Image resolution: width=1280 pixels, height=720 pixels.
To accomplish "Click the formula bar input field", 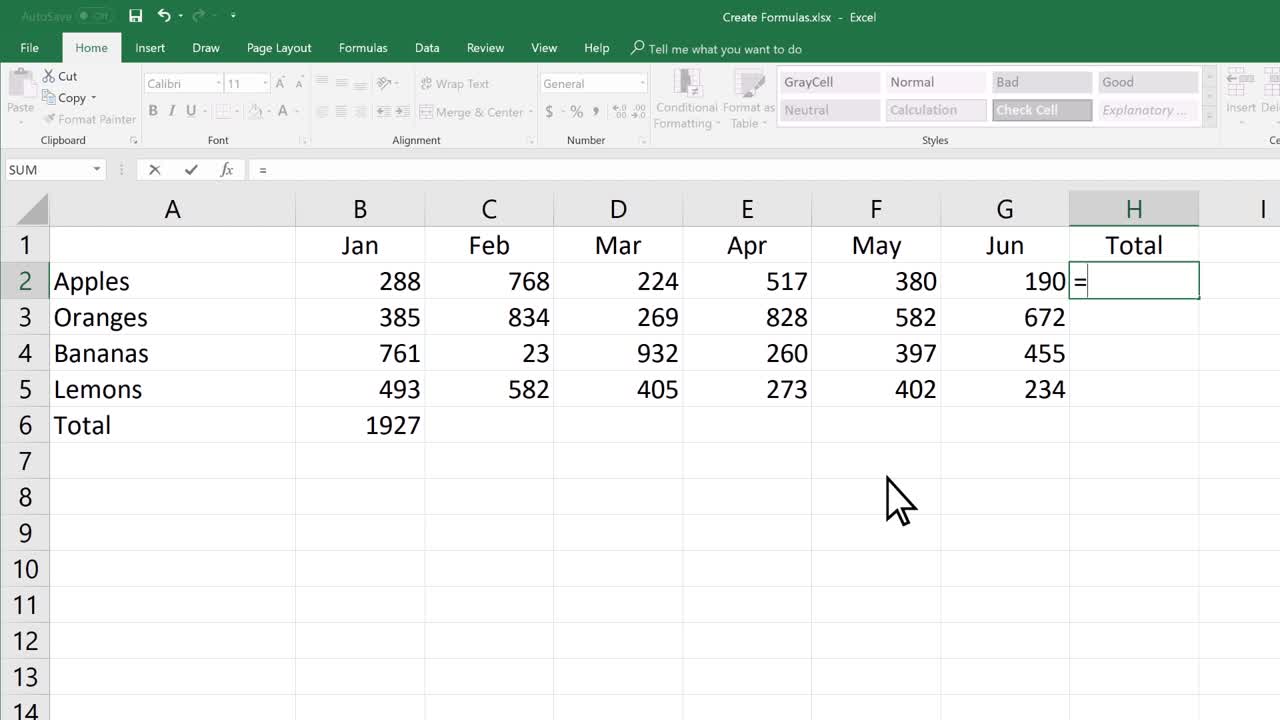I will (x=765, y=170).
